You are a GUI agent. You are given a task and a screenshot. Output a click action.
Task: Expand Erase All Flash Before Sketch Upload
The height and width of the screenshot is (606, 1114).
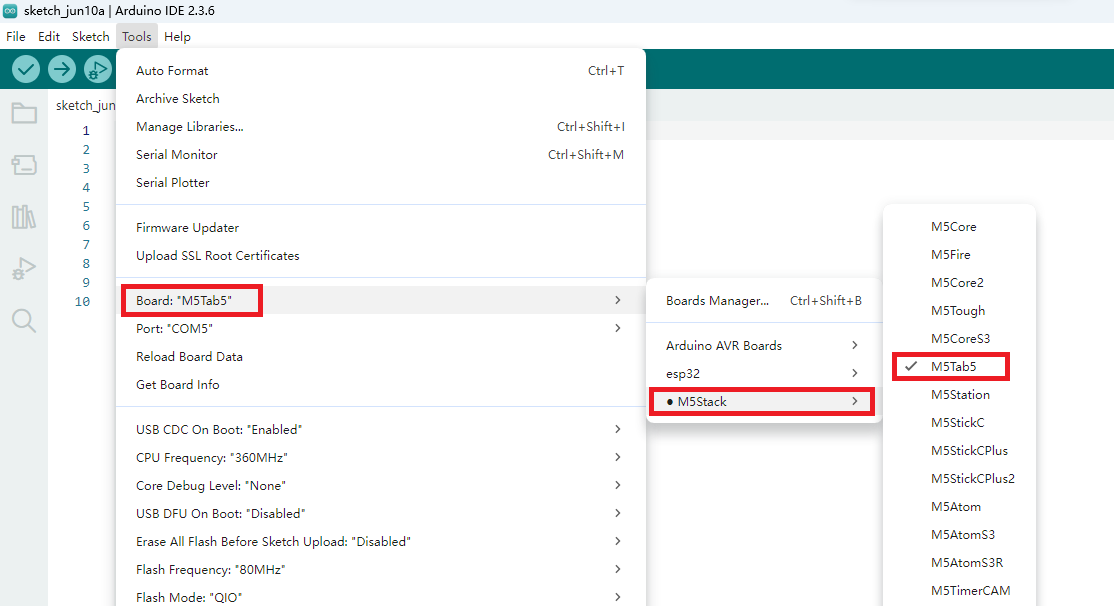pos(381,541)
